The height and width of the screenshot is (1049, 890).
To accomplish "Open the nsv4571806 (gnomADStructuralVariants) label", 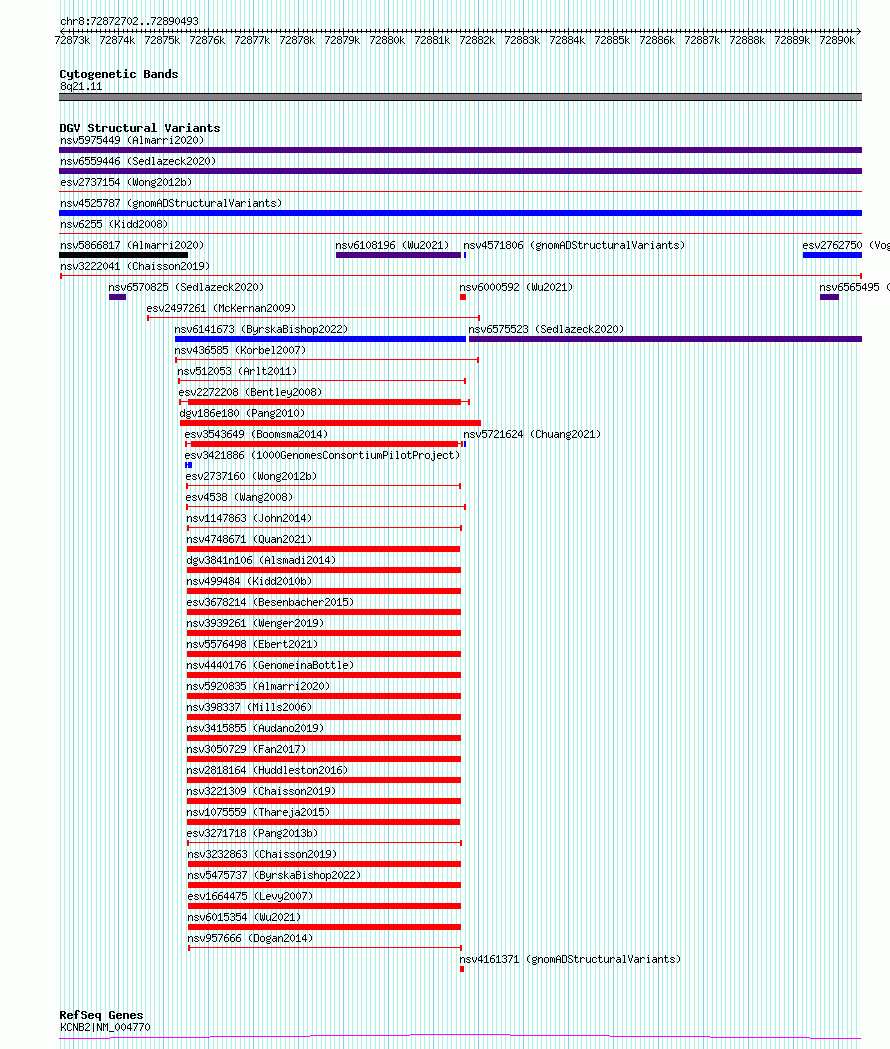I will point(574,246).
